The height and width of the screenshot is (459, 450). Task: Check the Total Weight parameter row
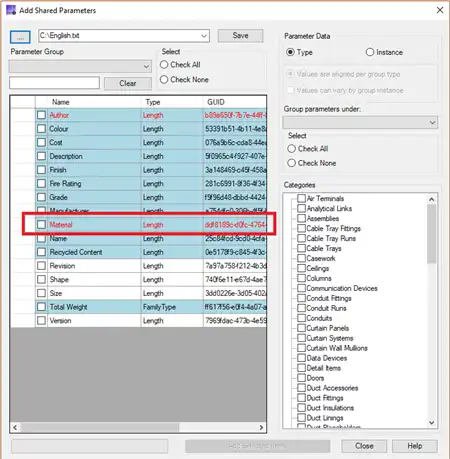(x=41, y=307)
